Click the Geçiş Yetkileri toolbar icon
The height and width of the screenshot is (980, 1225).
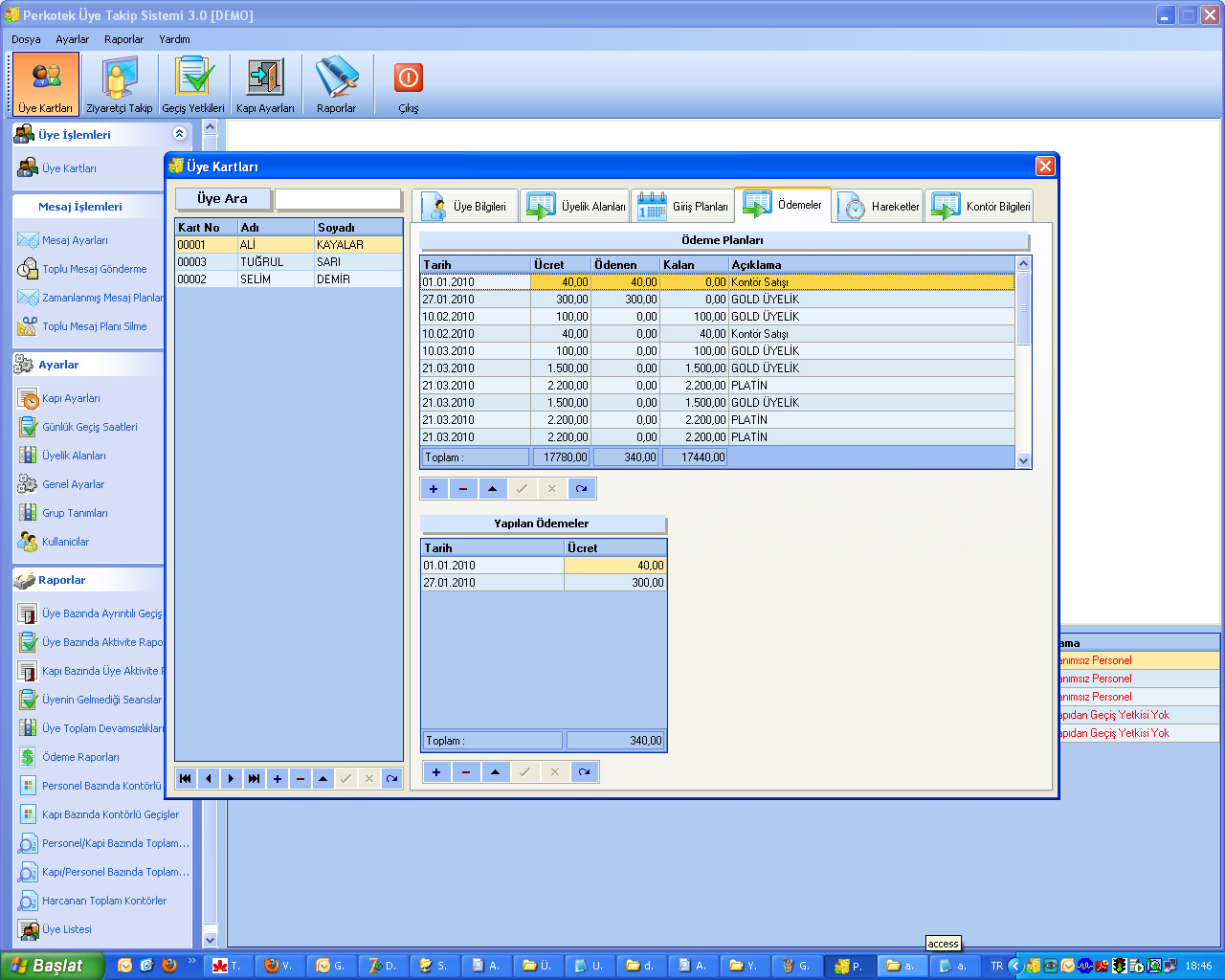click(x=193, y=84)
